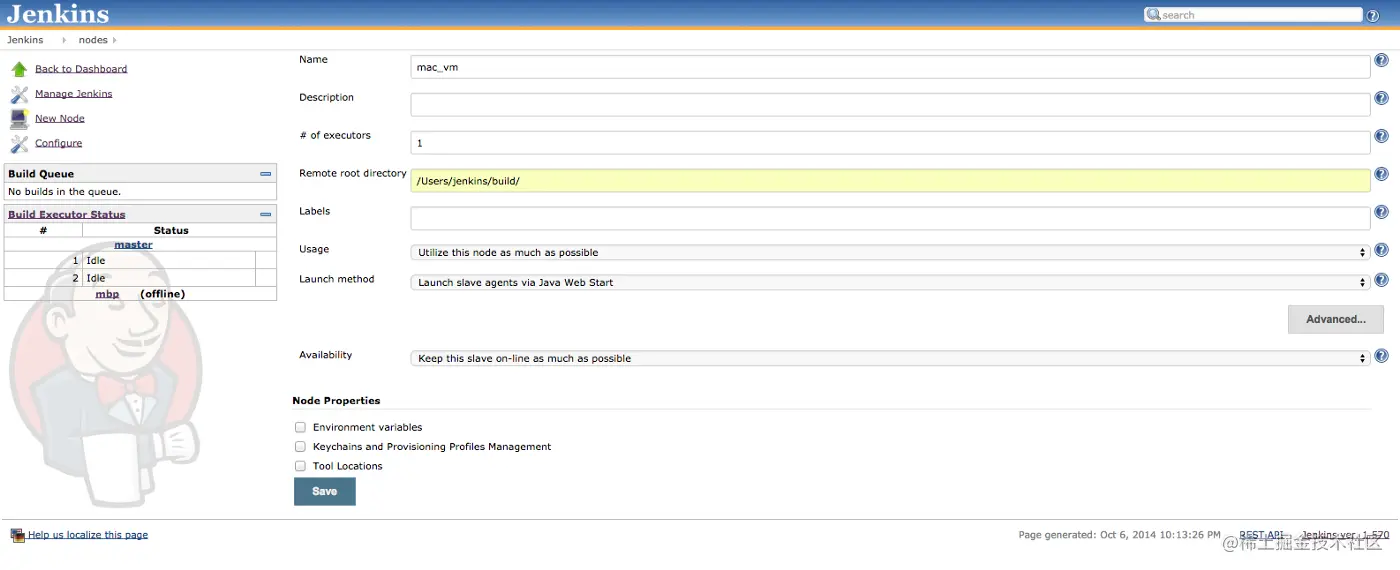Image resolution: width=1400 pixels, height=570 pixels.
Task: Click the Jenkins logo in header
Action: point(58,14)
